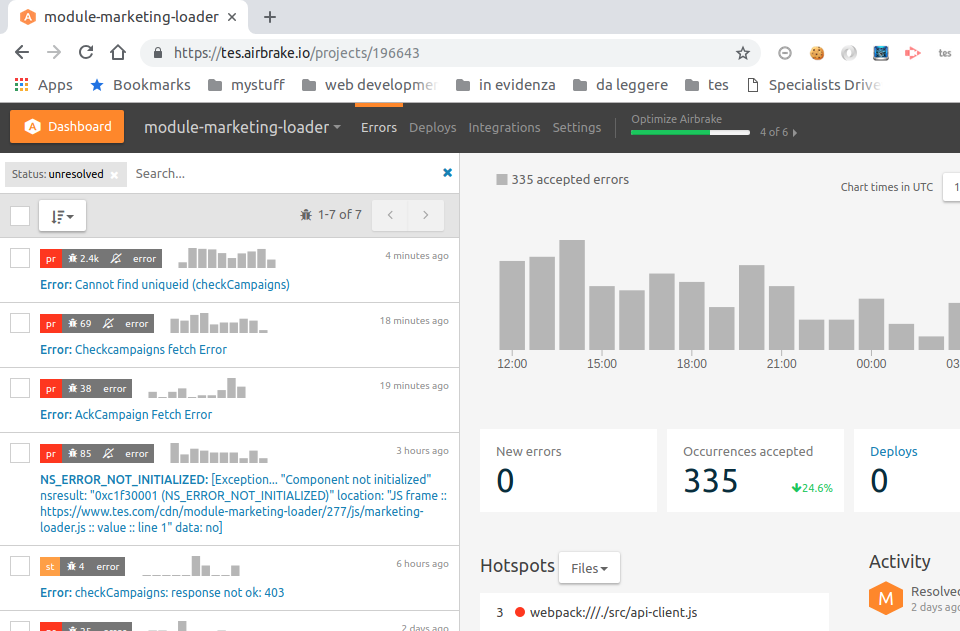Click the Optimize Airbrake progress bar

coord(690,132)
